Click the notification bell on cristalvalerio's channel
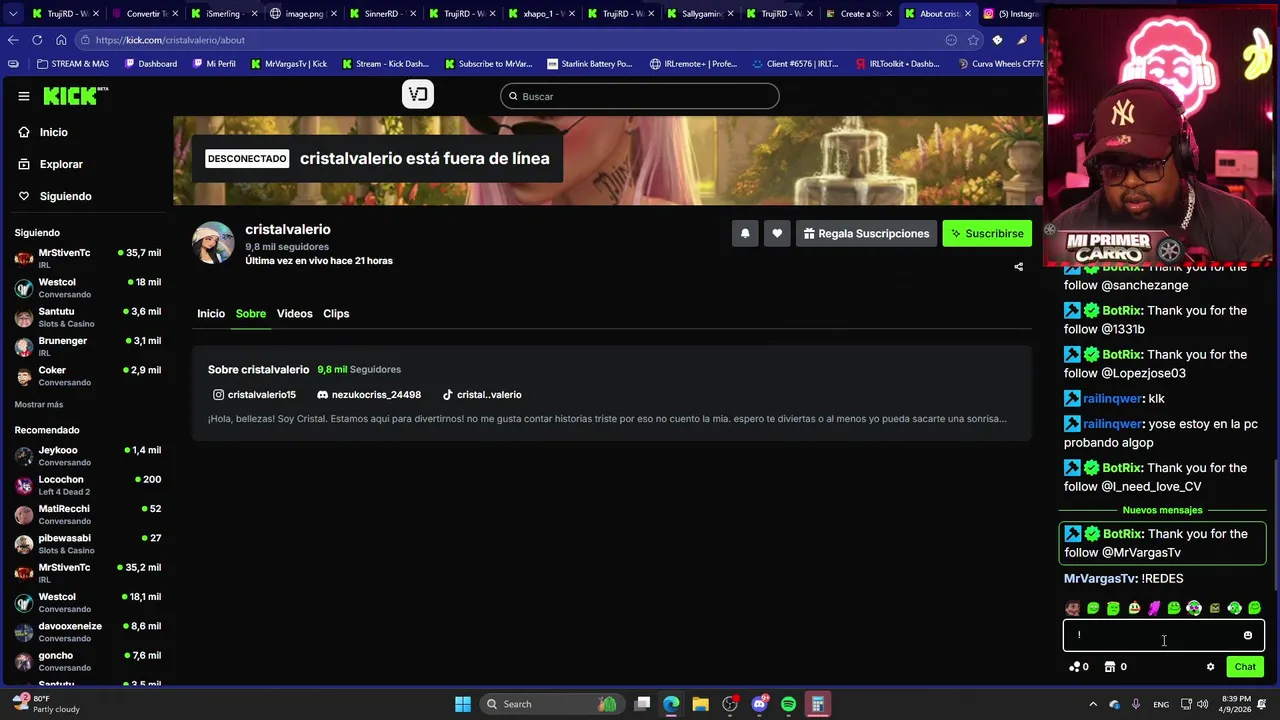 745,233
